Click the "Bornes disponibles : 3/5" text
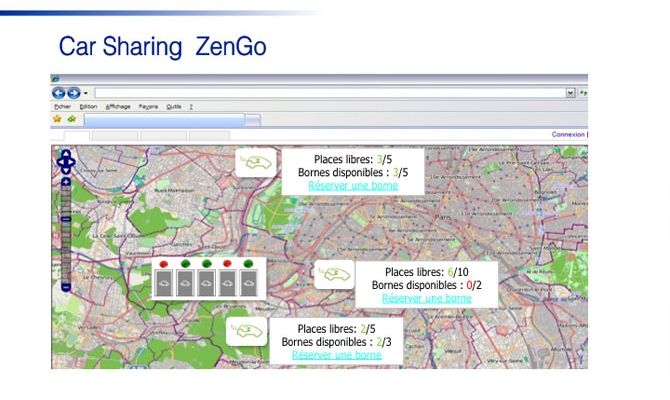 [x=353, y=173]
